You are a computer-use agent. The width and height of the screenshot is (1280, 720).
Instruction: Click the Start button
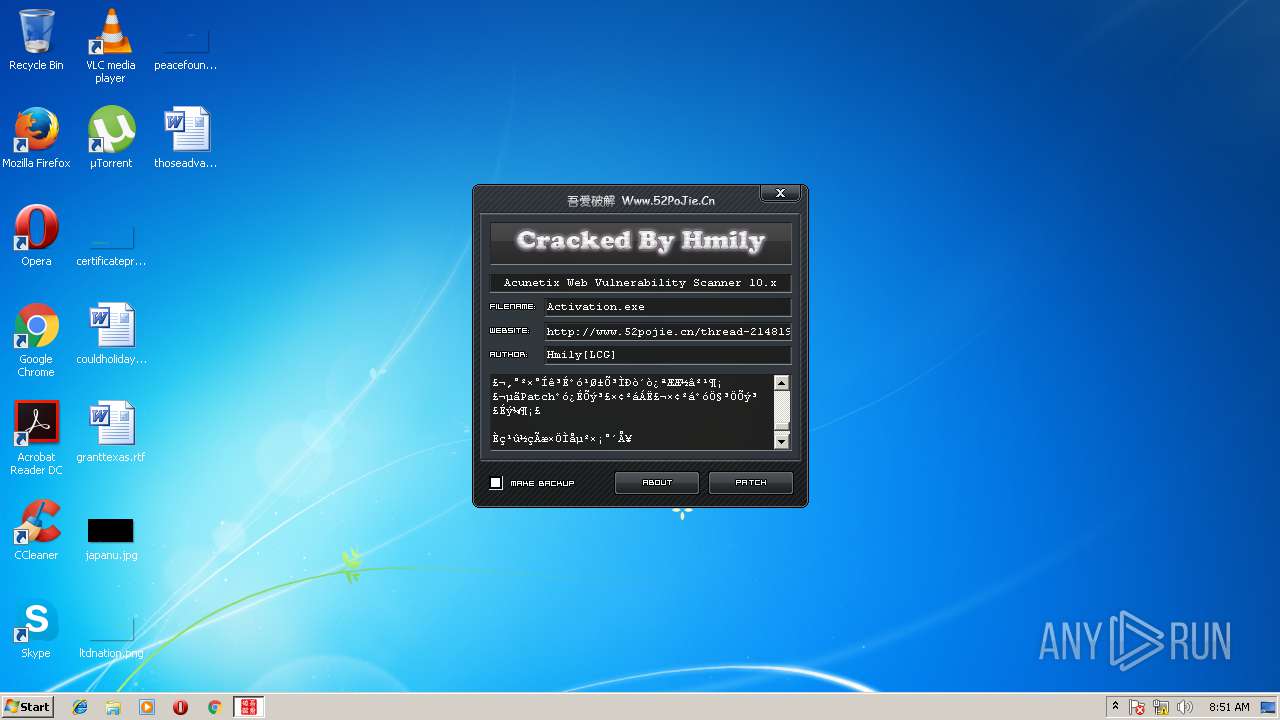27,707
